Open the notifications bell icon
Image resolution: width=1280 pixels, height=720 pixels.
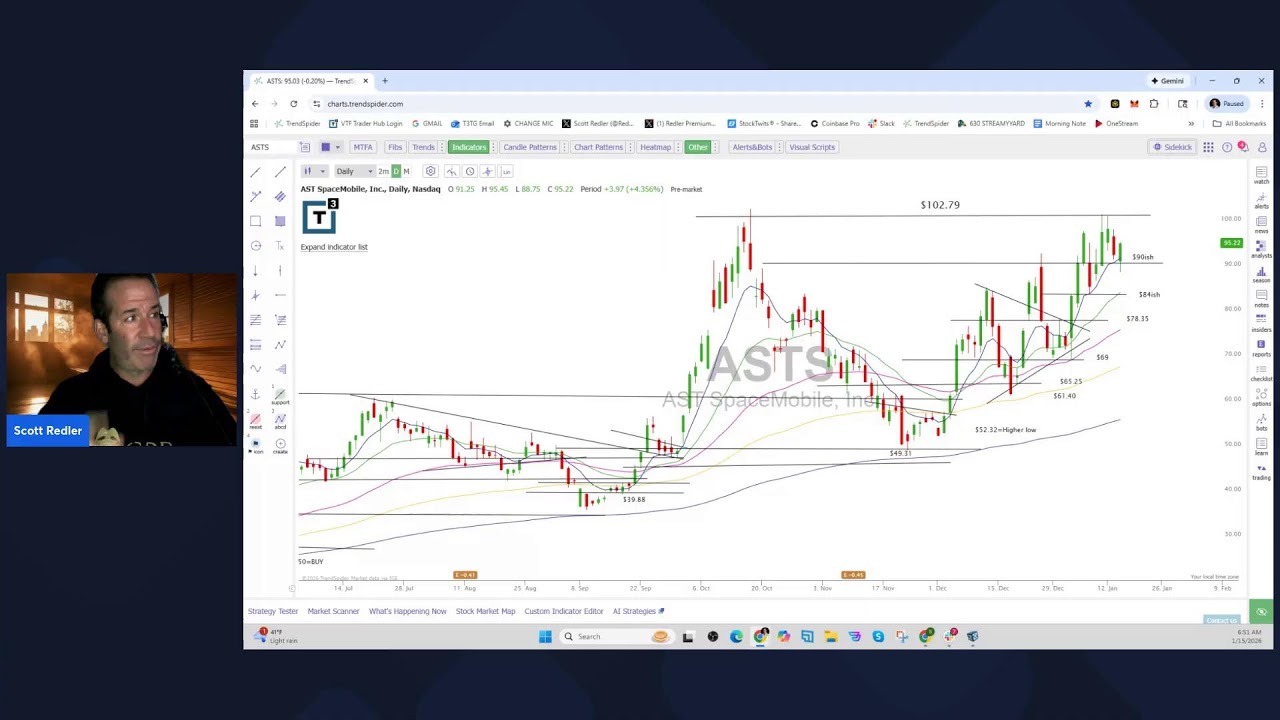[1243, 147]
